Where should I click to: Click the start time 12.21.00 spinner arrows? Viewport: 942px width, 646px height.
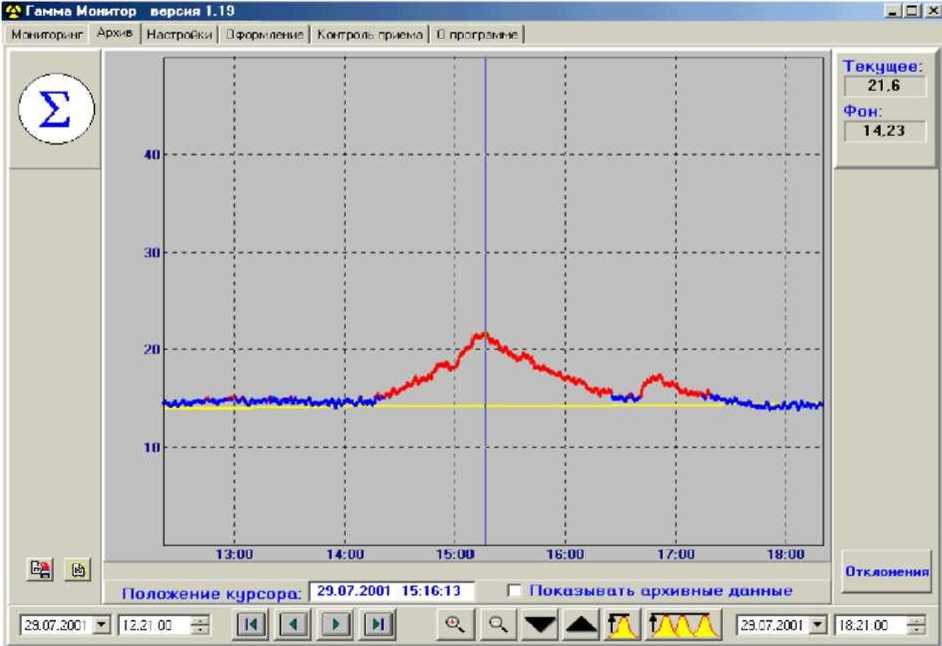click(200, 625)
